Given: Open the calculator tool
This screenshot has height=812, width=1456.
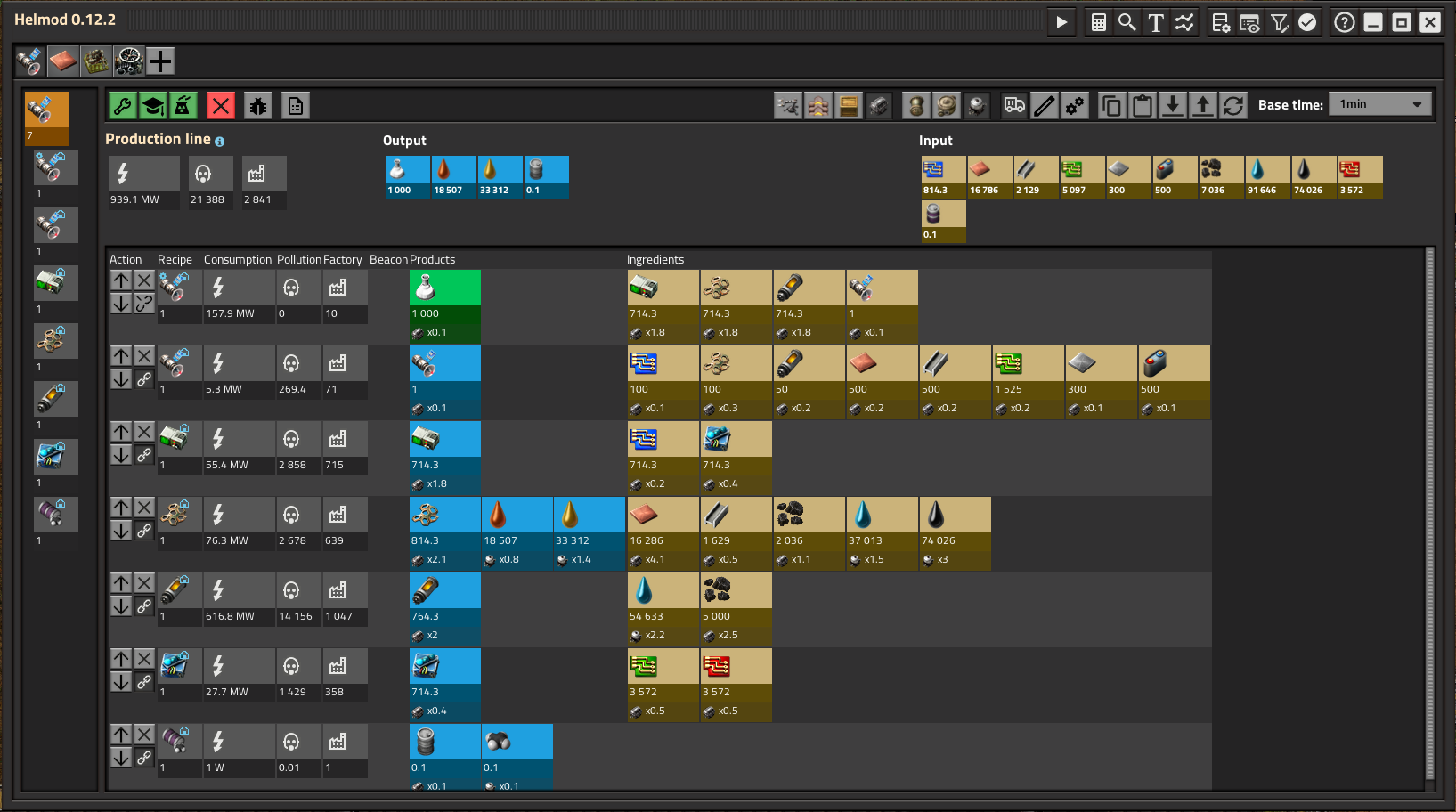Looking at the screenshot, I should pyautogui.click(x=1098, y=22).
